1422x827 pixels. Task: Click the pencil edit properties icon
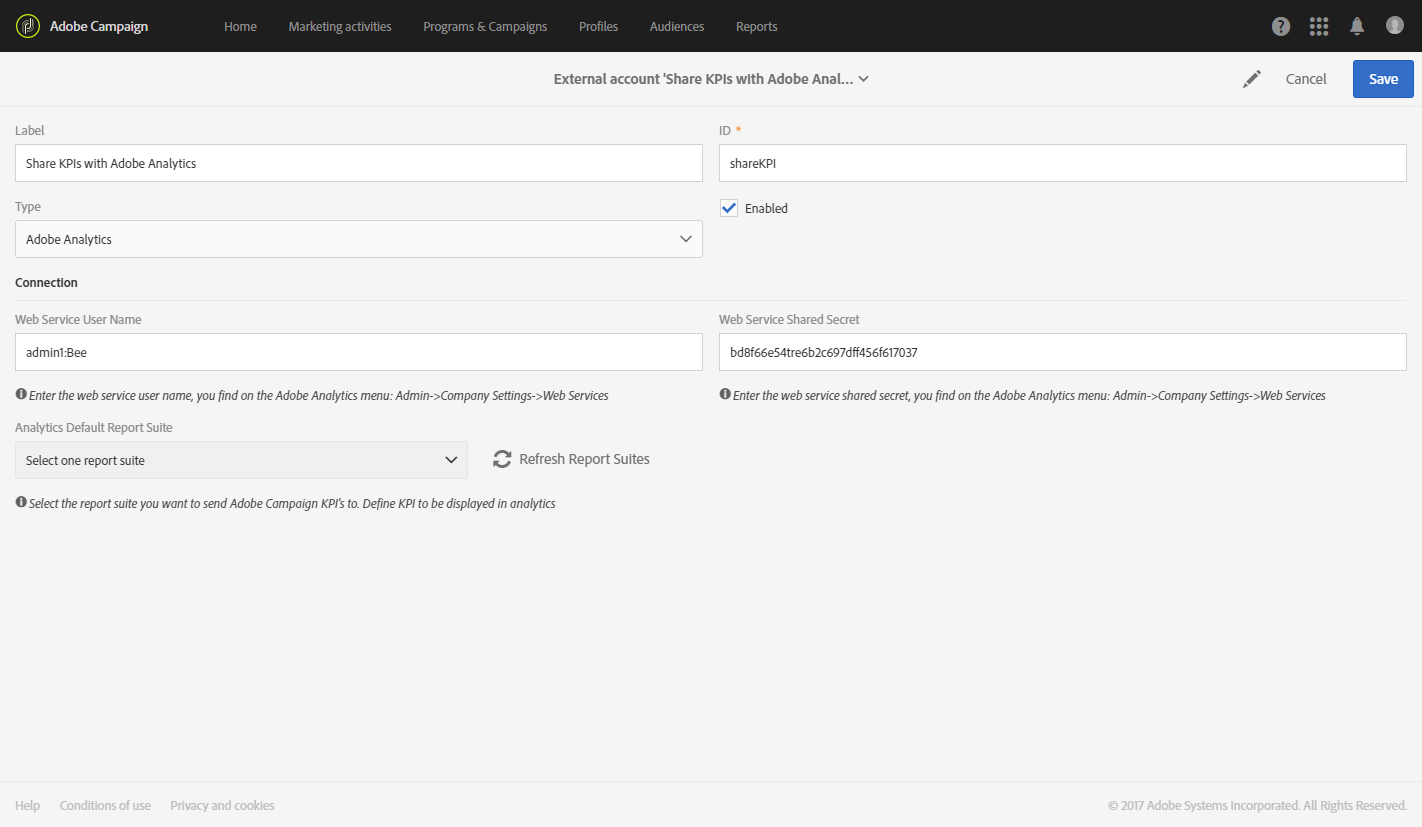1252,79
